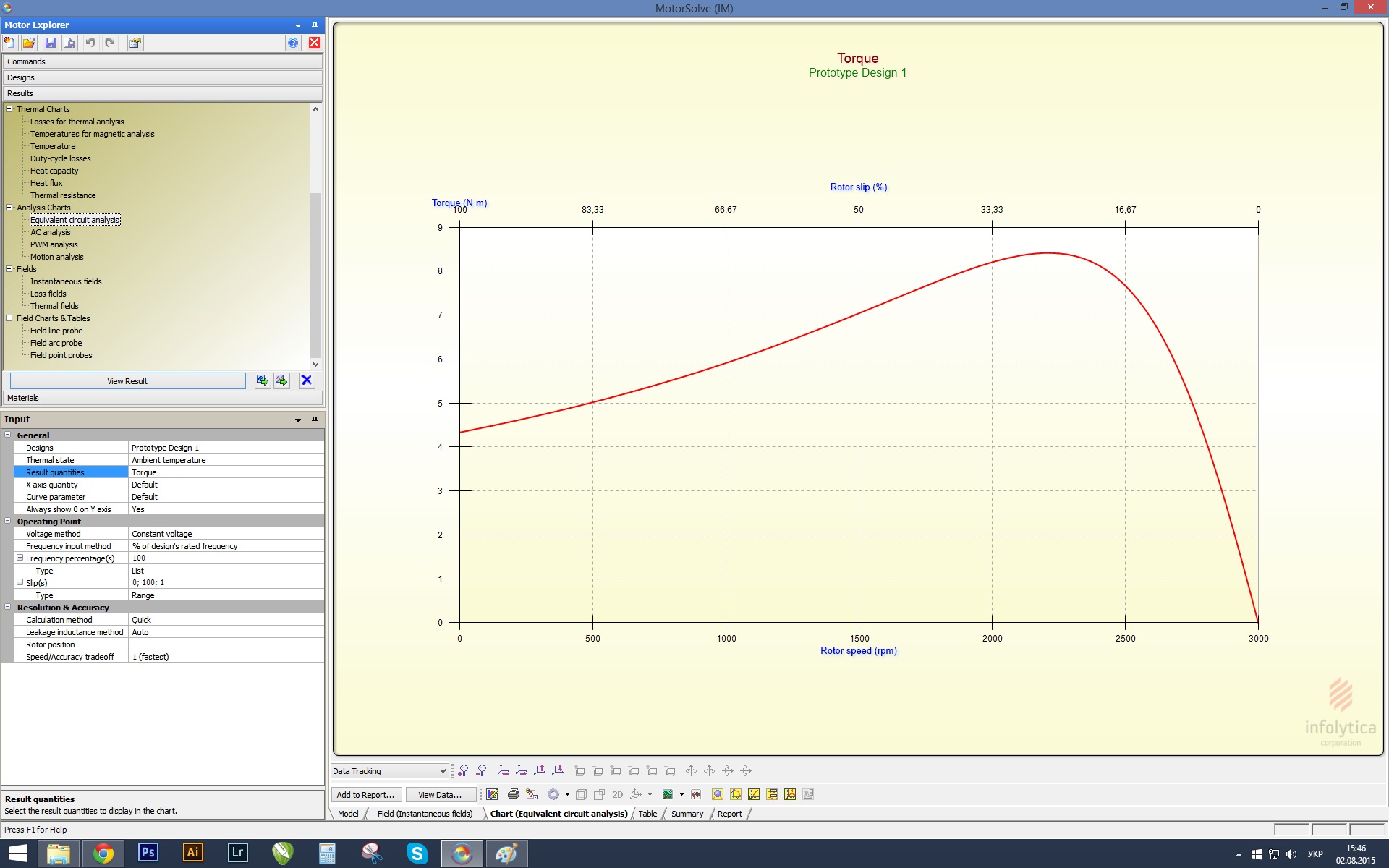Click the blue X delete result icon

click(x=307, y=380)
